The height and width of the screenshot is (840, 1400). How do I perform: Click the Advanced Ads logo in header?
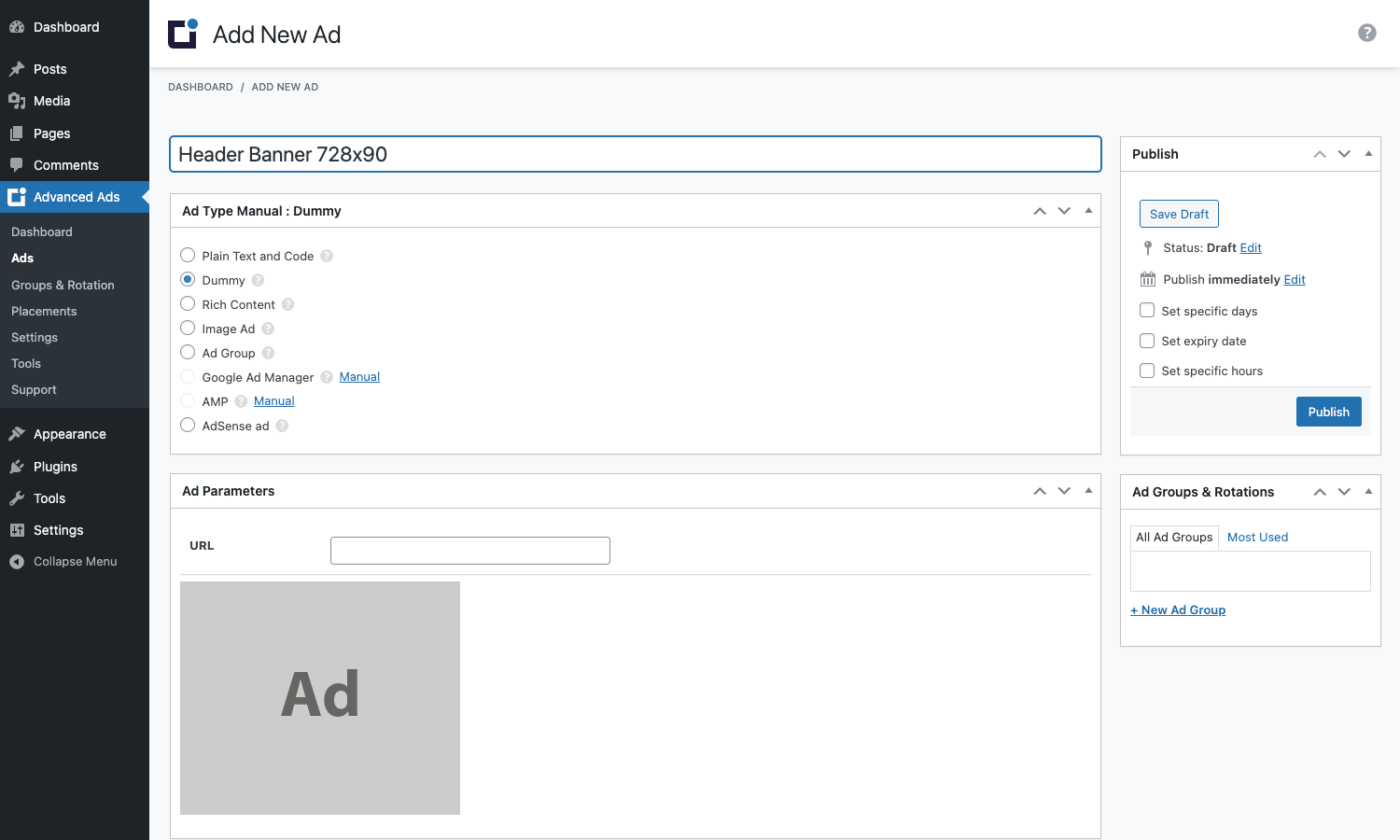click(183, 34)
